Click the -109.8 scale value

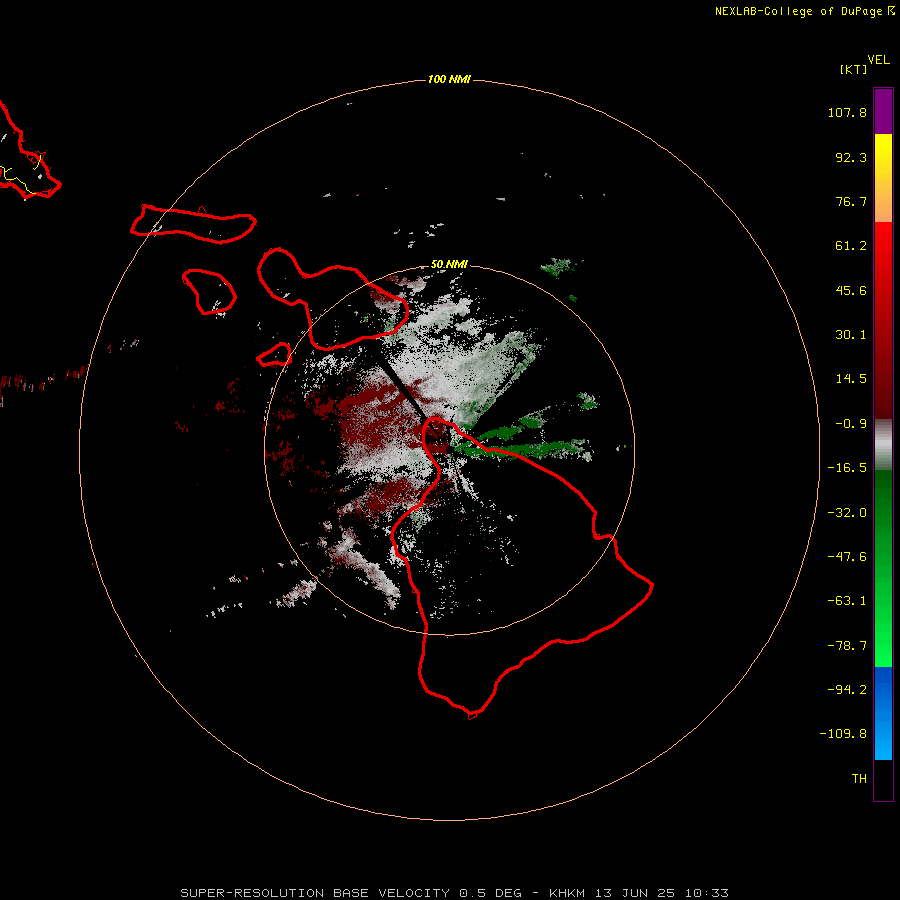point(844,734)
